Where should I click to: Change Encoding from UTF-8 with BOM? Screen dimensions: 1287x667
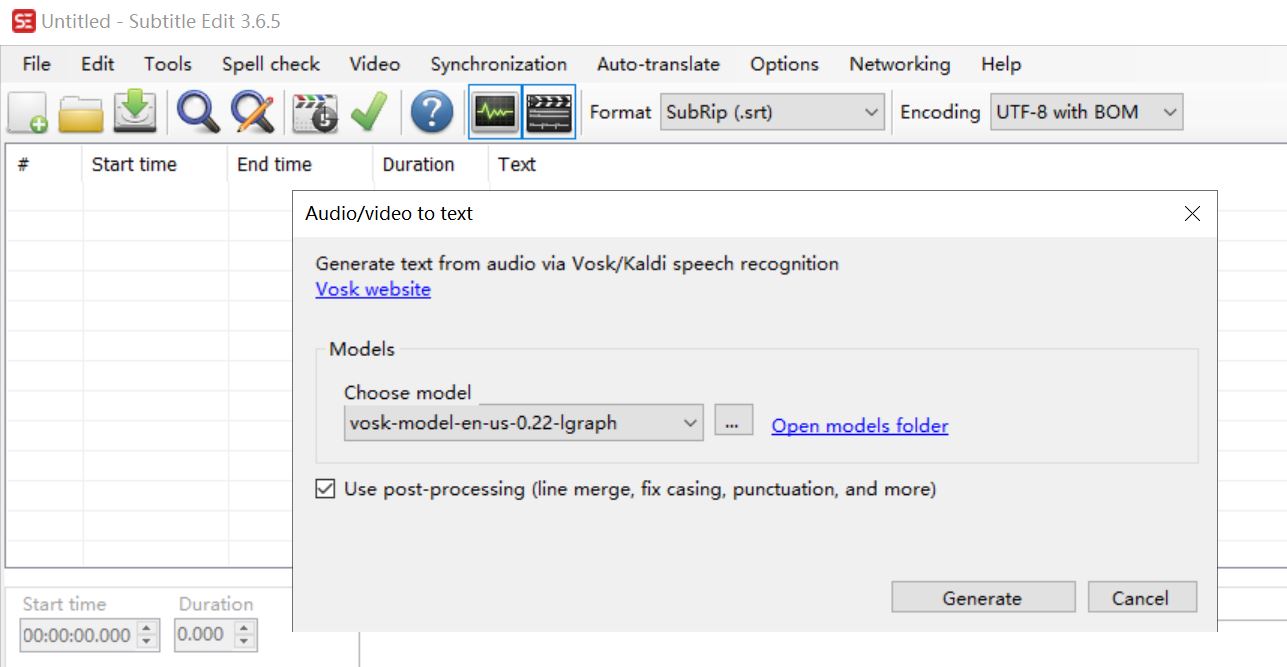[1171, 112]
